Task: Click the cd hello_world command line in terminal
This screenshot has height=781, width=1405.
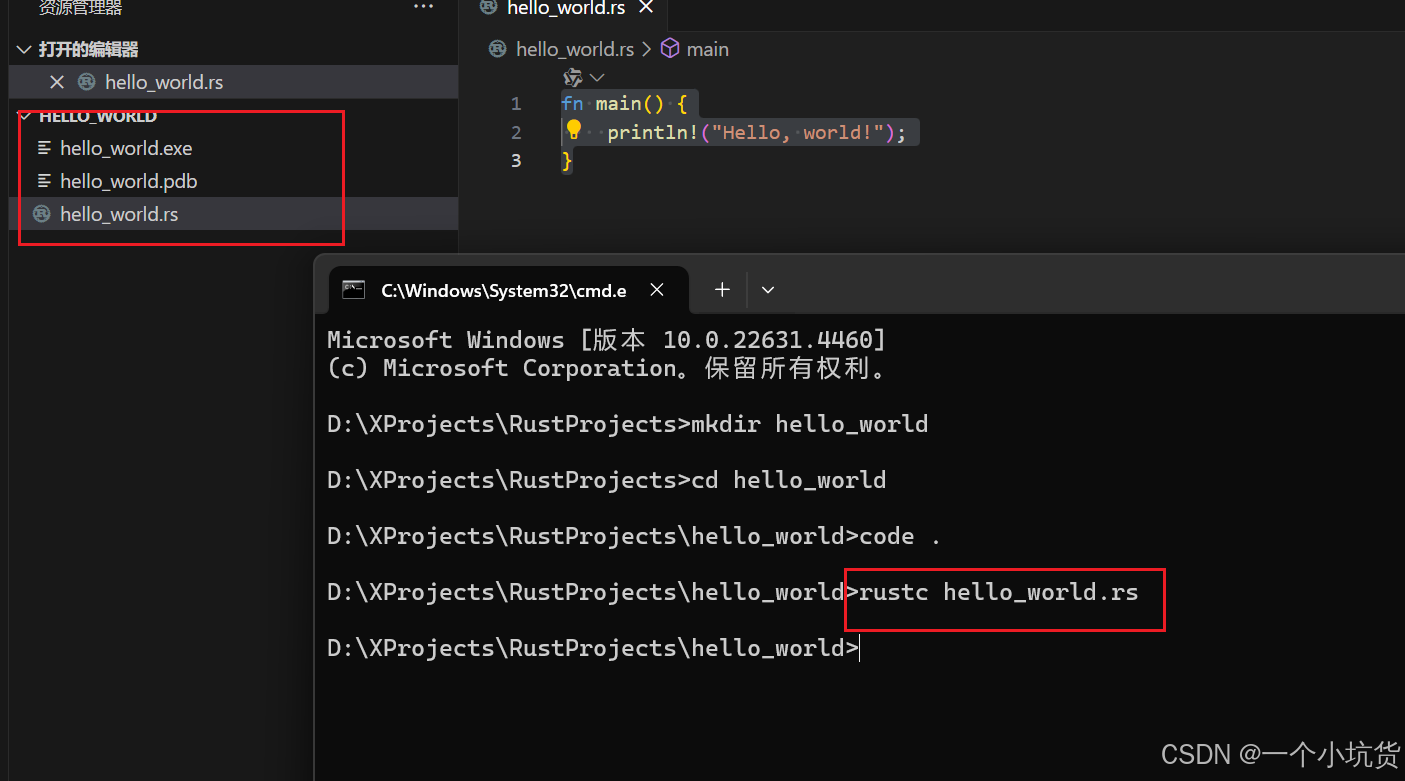Action: [x=606, y=480]
